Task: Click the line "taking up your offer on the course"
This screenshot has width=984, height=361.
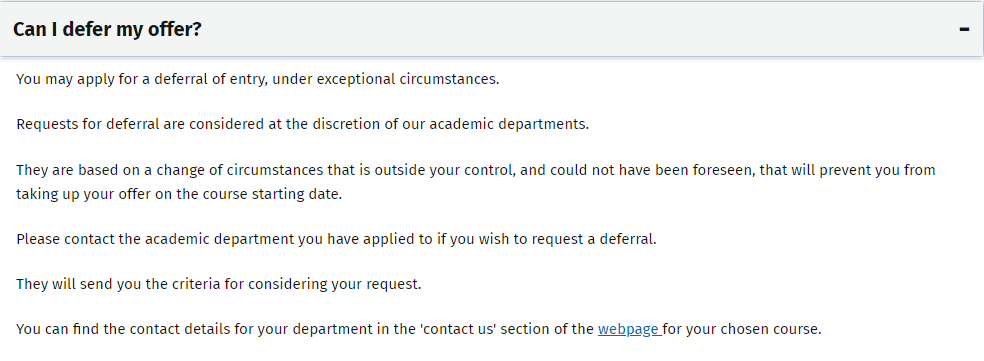Action: click(x=179, y=194)
